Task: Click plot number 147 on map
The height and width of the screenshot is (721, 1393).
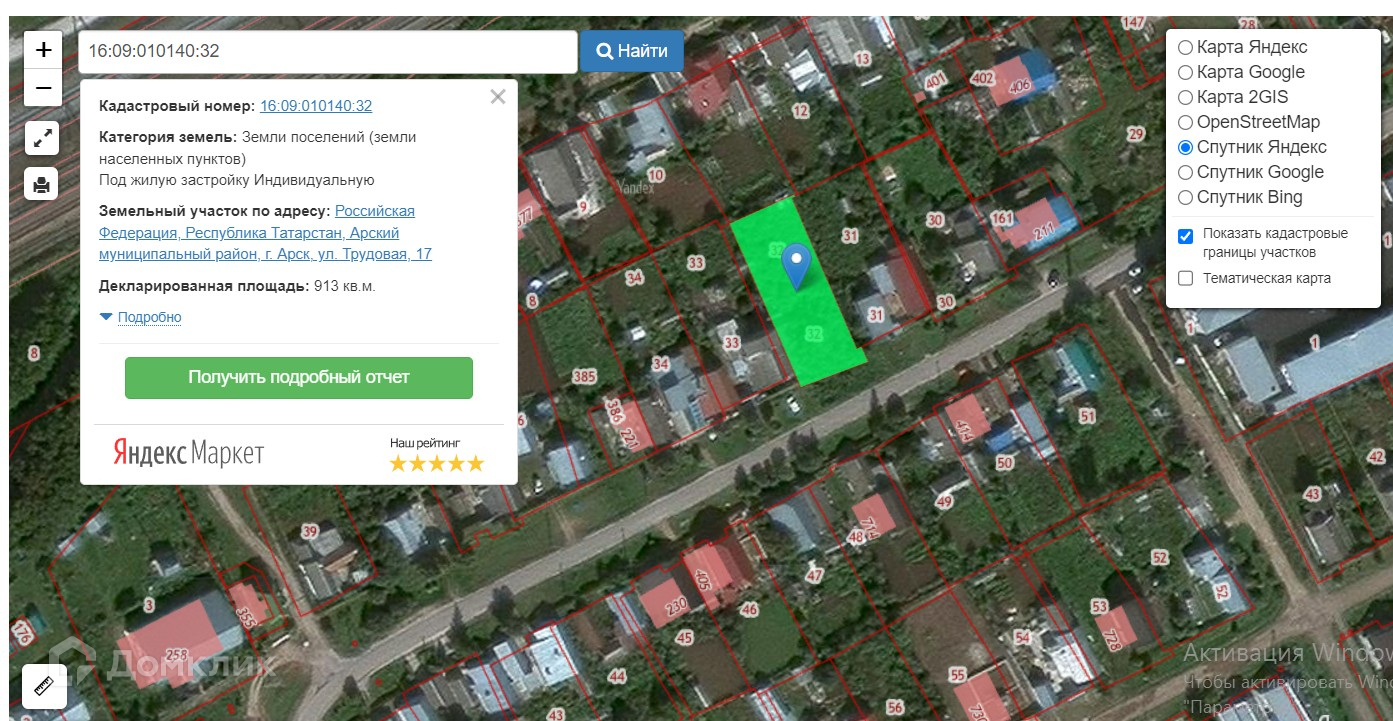Action: [x=1133, y=22]
